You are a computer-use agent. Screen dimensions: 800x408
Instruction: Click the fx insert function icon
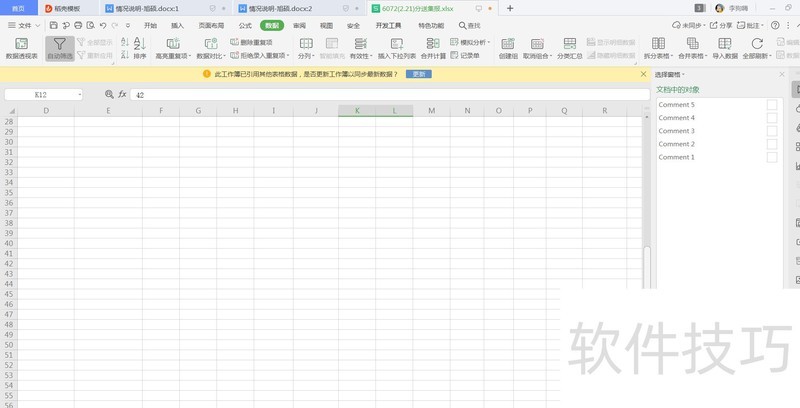coord(122,94)
